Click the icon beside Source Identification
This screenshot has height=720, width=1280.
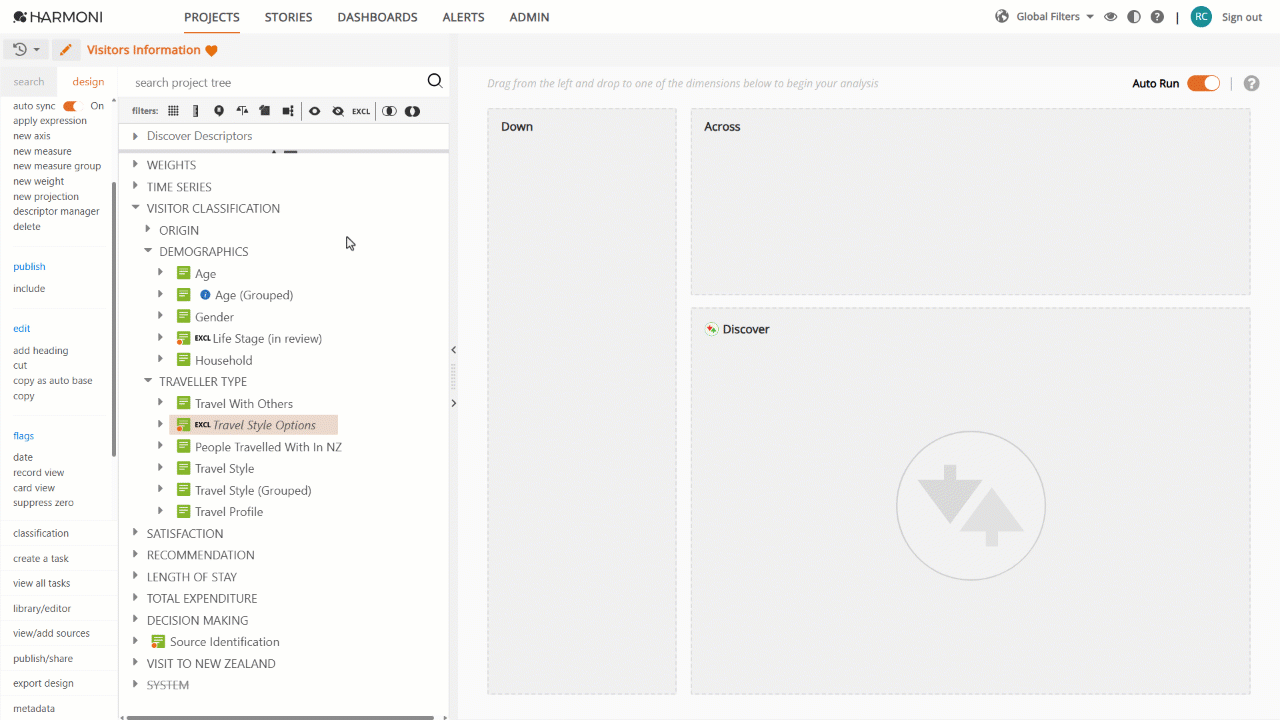point(158,642)
